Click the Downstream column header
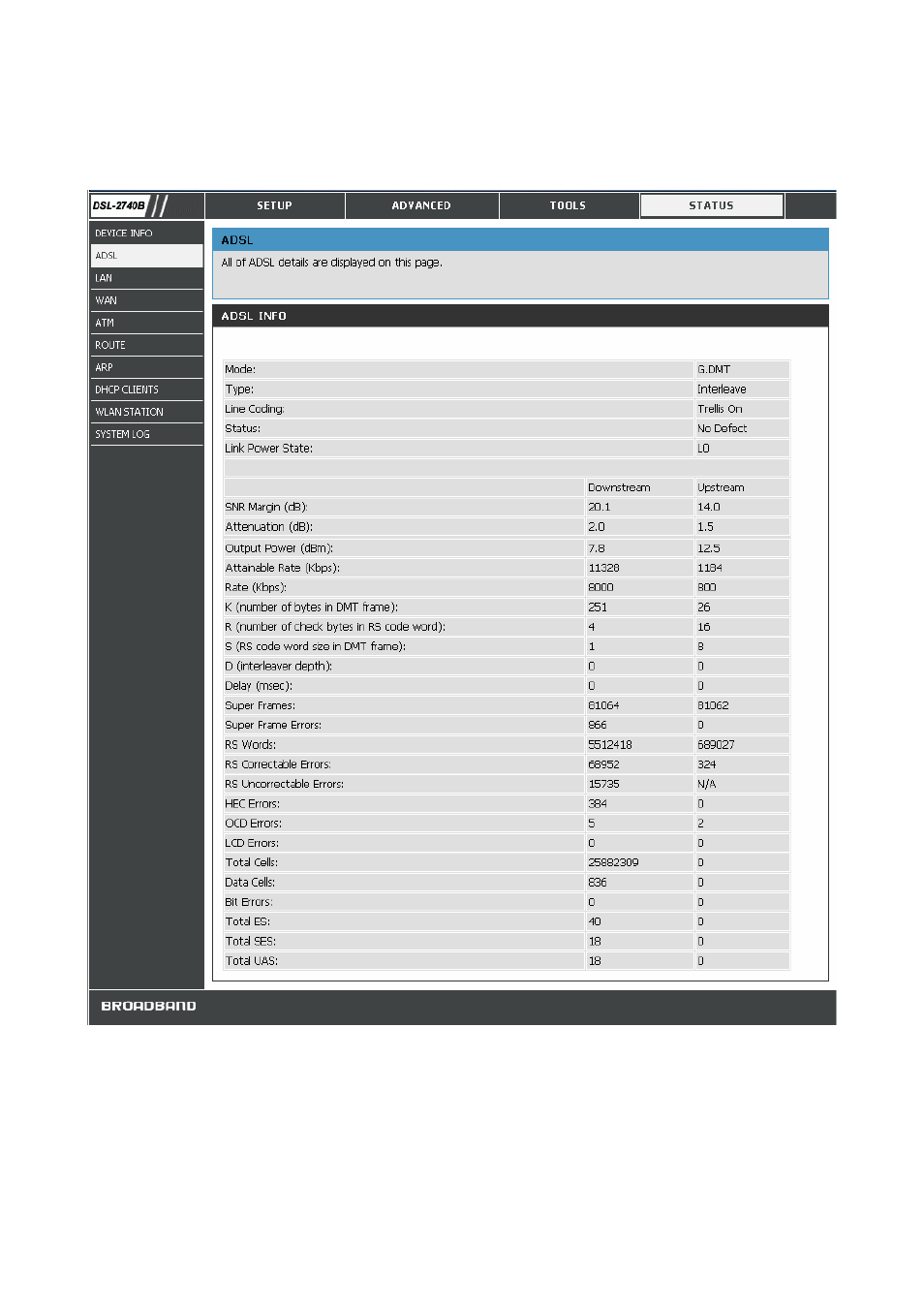The height and width of the screenshot is (1308, 924). (x=619, y=487)
